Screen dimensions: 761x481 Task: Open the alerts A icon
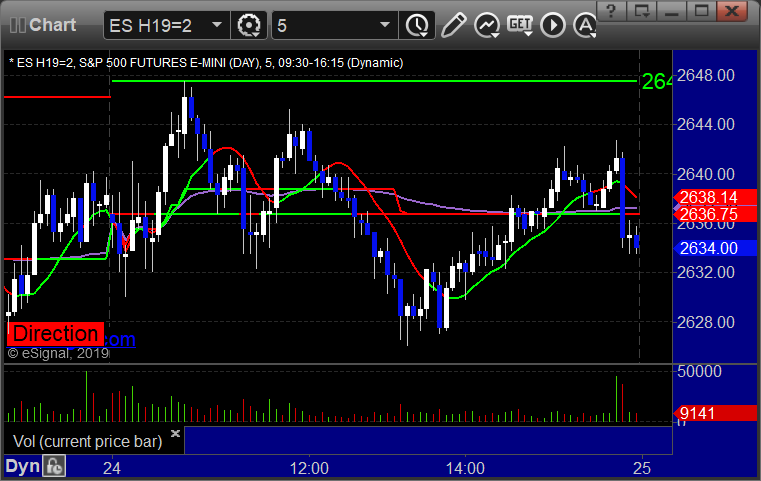tap(584, 25)
